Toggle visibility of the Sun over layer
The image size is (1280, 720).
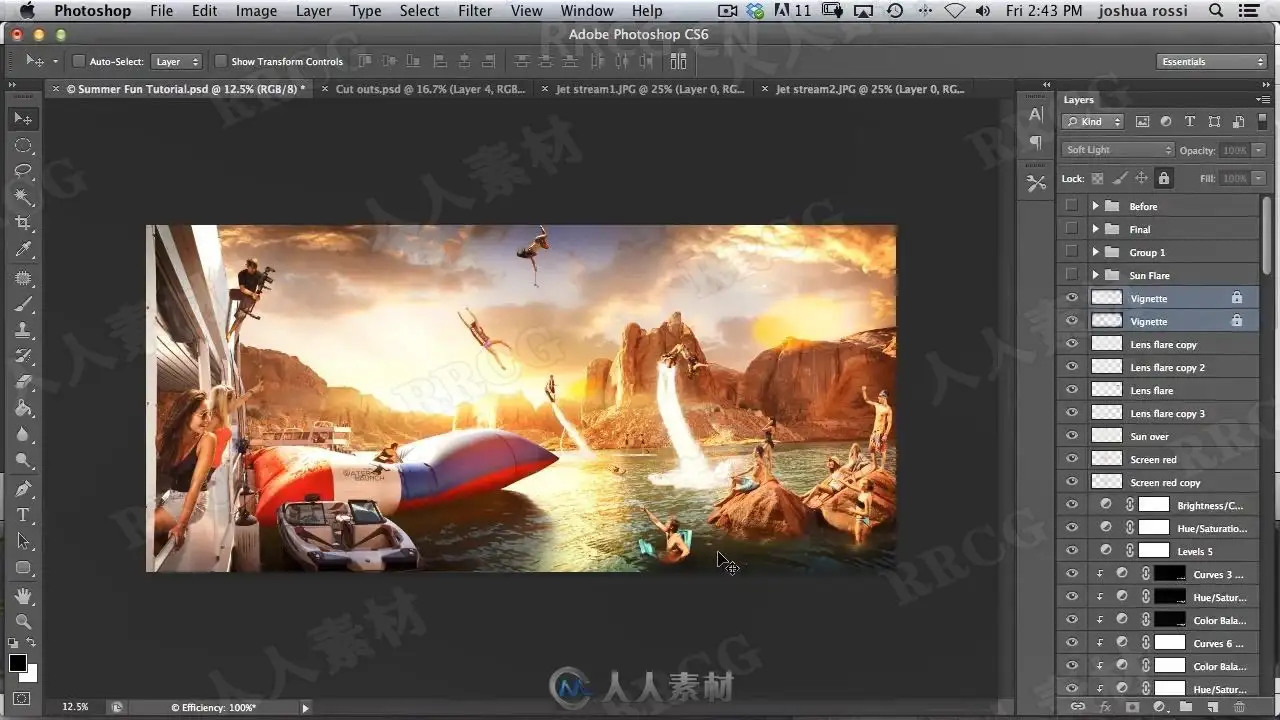click(x=1072, y=436)
